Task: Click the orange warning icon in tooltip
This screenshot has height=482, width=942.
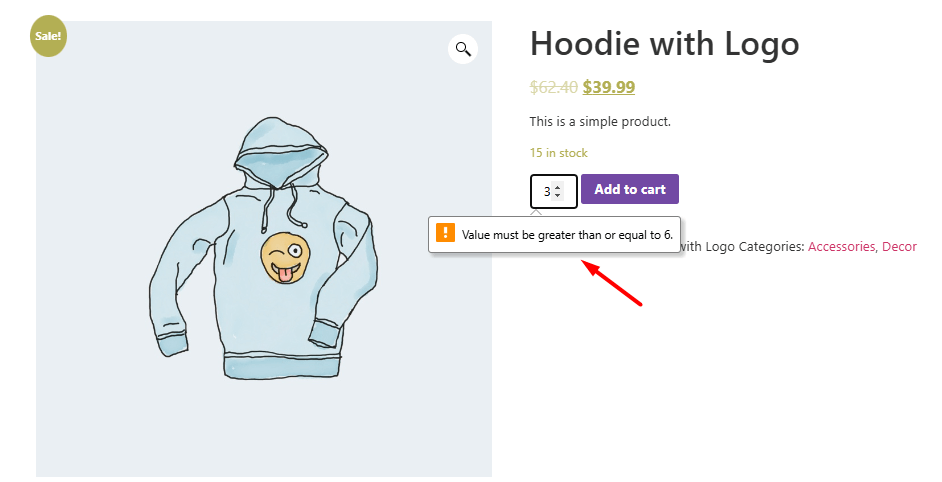Action: (445, 234)
